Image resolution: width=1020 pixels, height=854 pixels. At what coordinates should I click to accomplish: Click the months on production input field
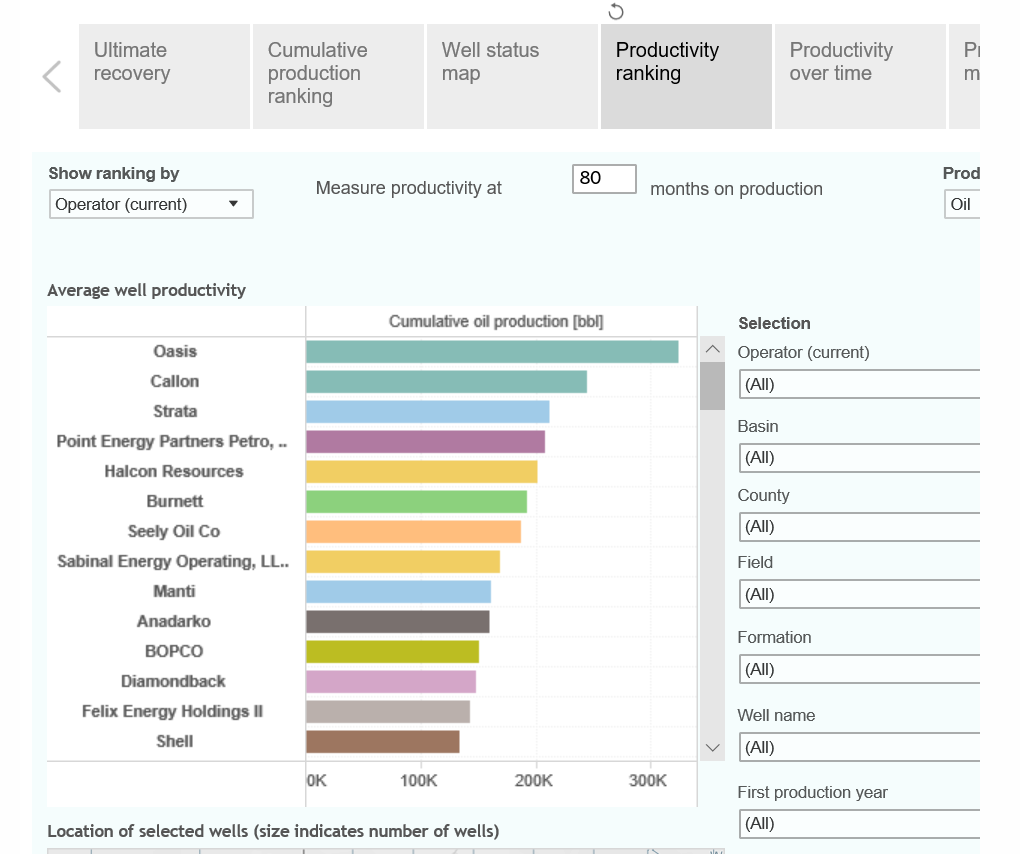point(604,179)
